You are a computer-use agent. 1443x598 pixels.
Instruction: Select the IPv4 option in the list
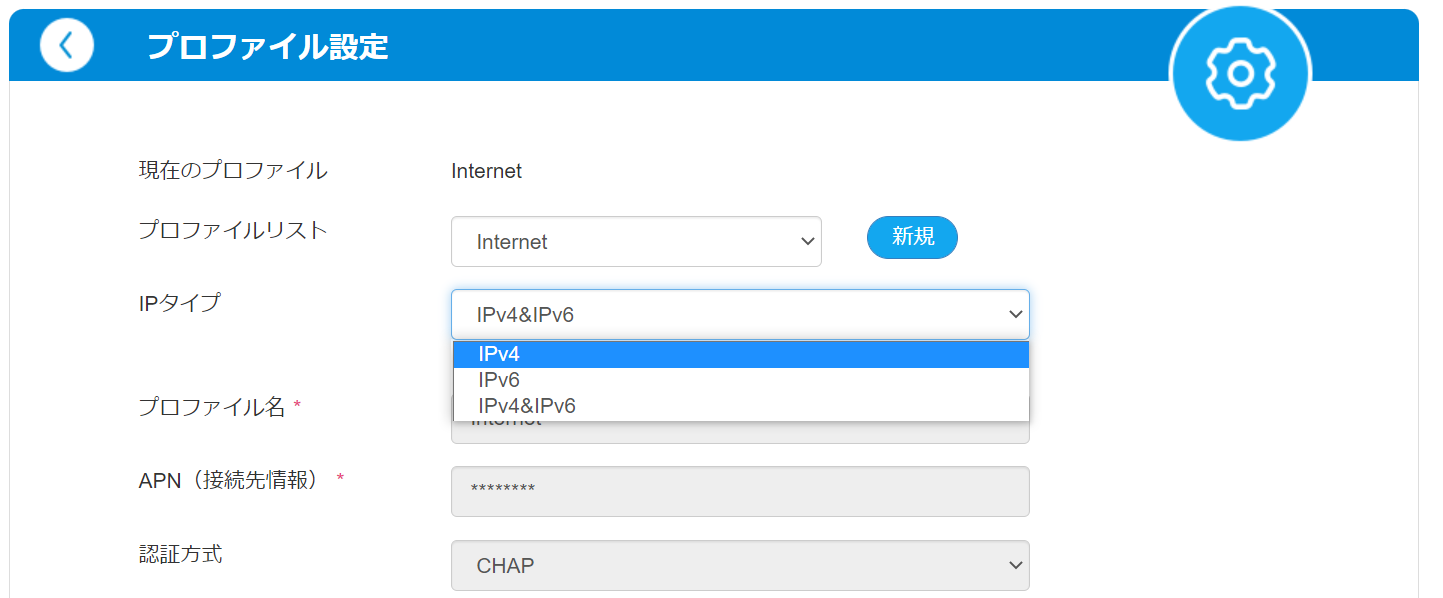pyautogui.click(x=741, y=355)
